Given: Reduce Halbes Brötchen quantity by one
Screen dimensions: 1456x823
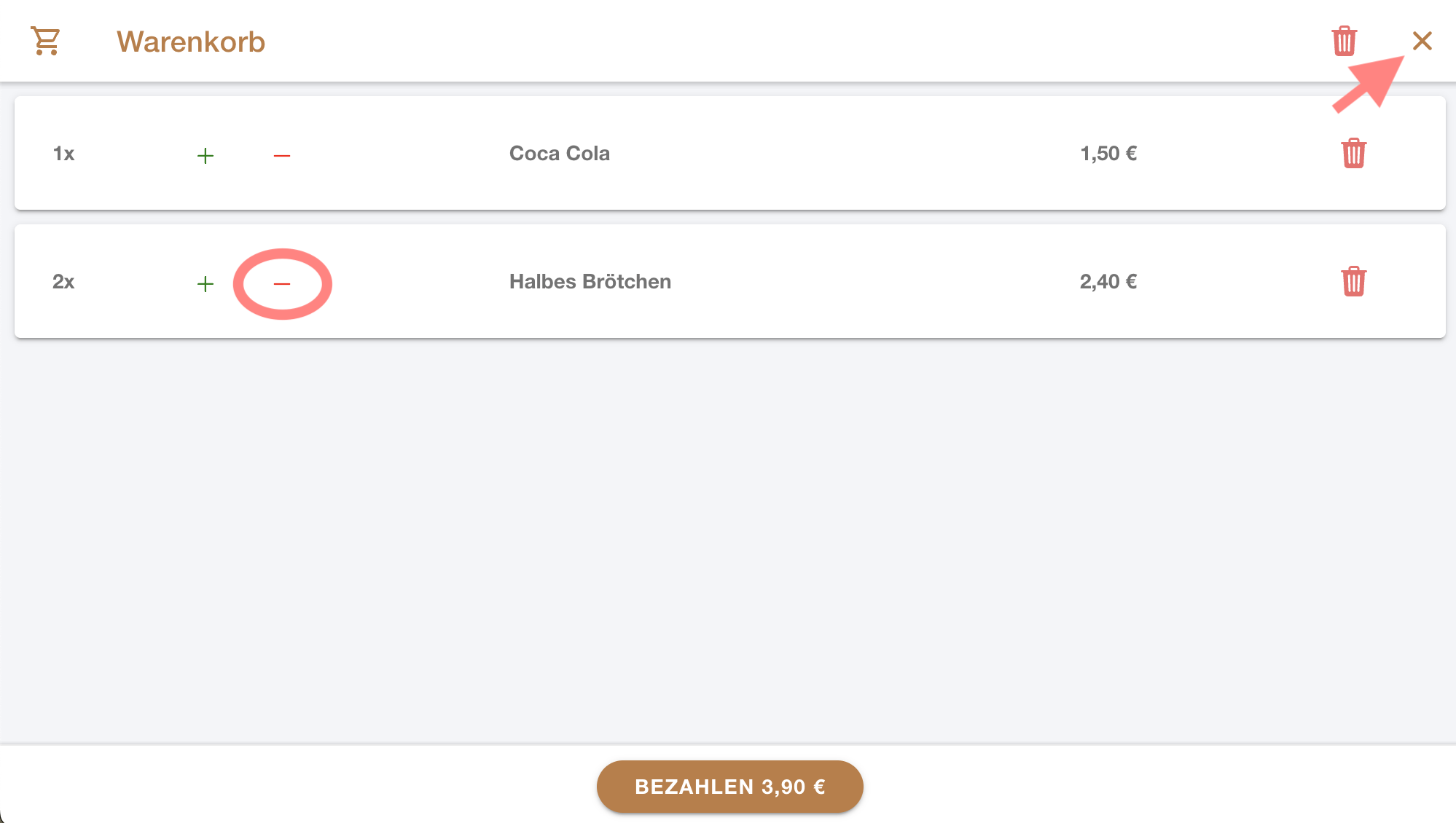Looking at the screenshot, I should pos(282,283).
